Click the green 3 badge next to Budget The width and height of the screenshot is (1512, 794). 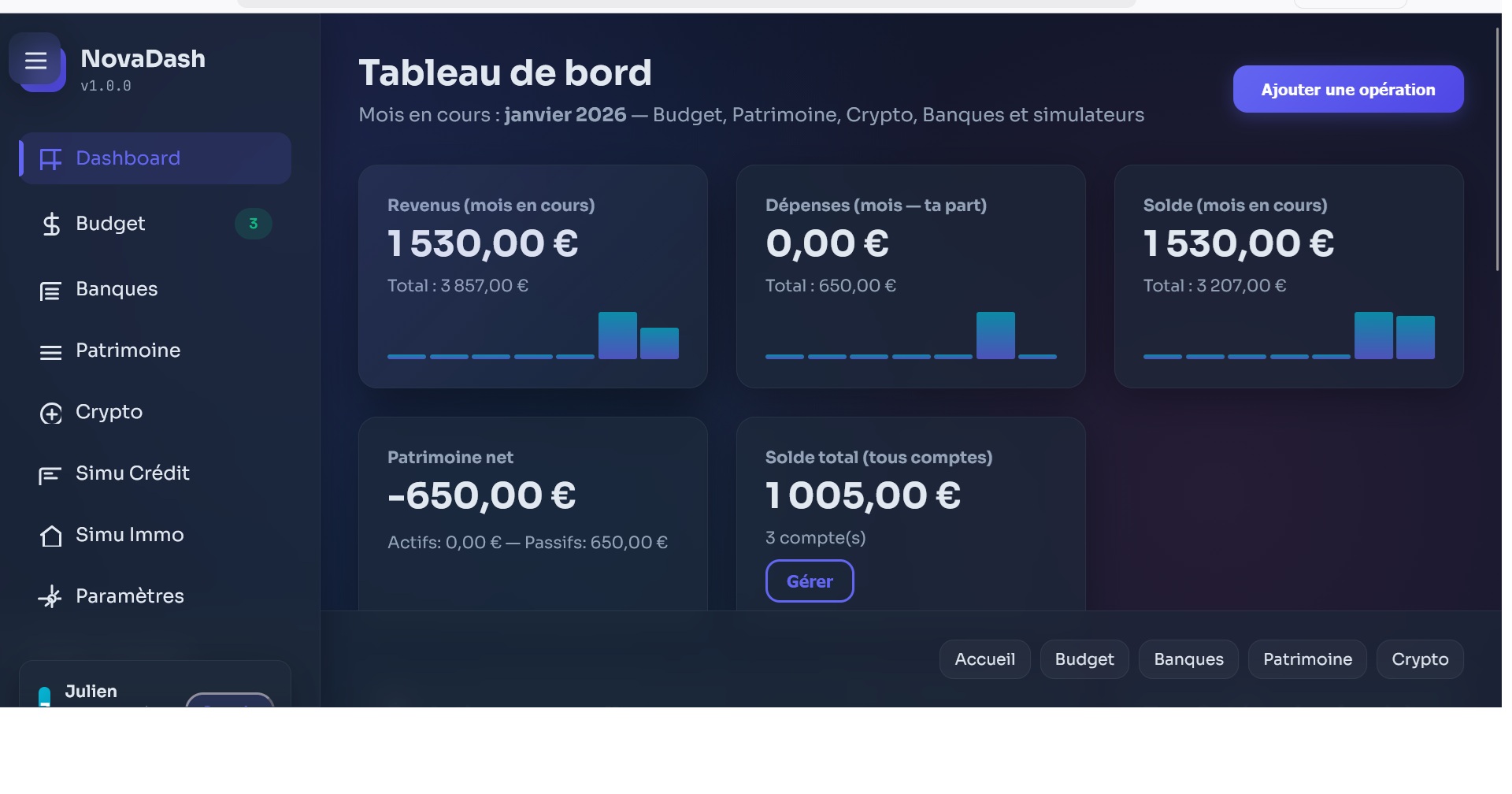click(x=253, y=224)
